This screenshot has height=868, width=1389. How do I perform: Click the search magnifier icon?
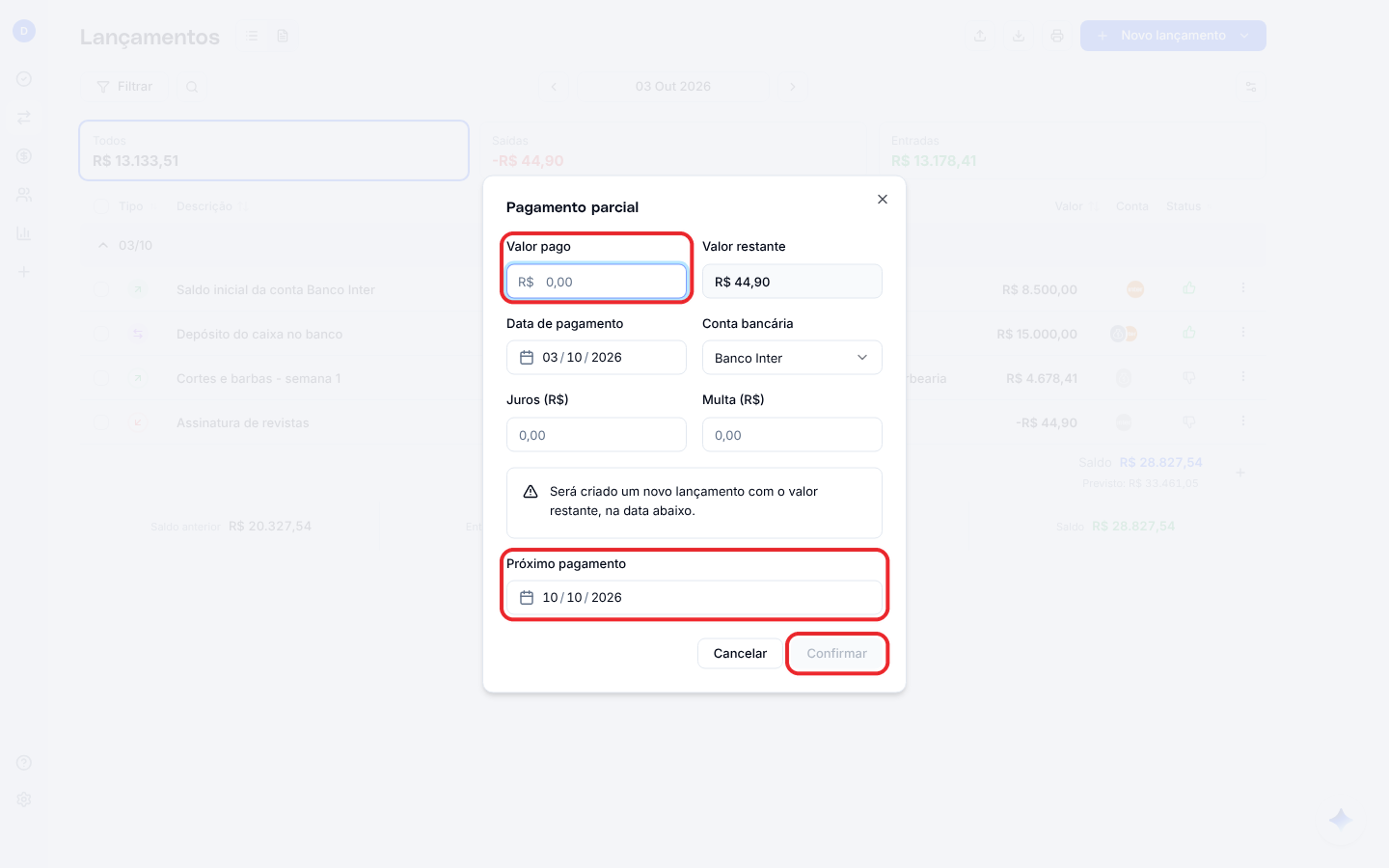click(192, 87)
